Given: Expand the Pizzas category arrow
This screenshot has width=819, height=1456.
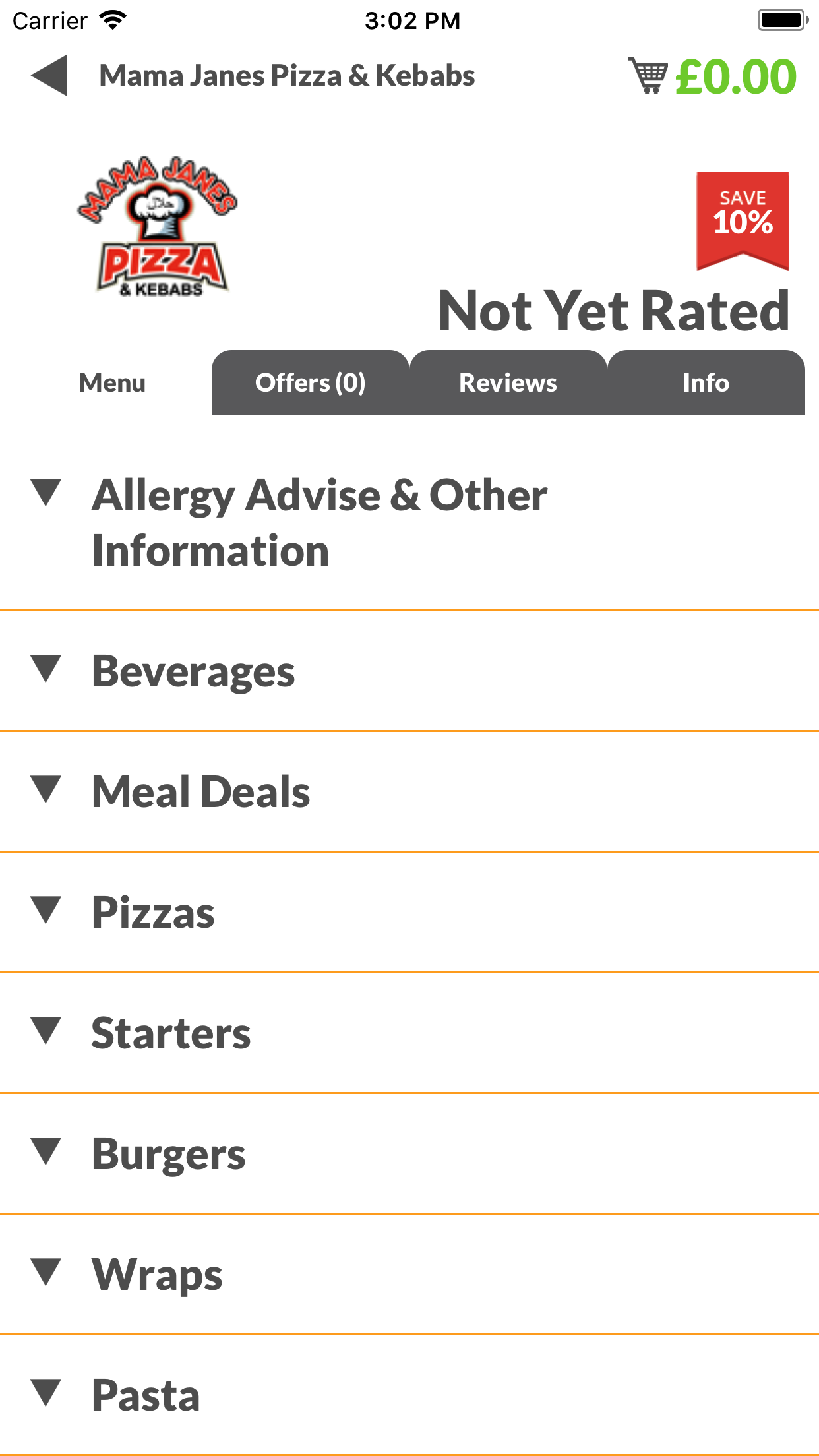Looking at the screenshot, I should pos(46,910).
